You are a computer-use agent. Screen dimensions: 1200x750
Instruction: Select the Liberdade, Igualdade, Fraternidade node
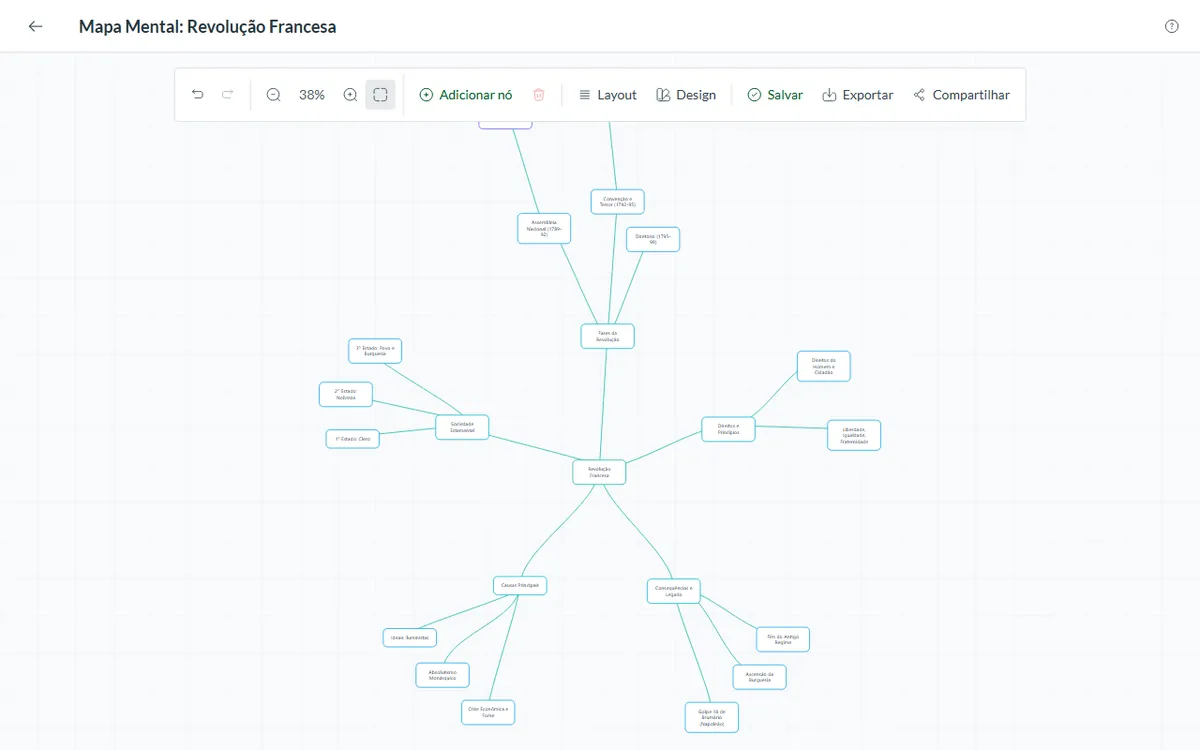click(854, 435)
